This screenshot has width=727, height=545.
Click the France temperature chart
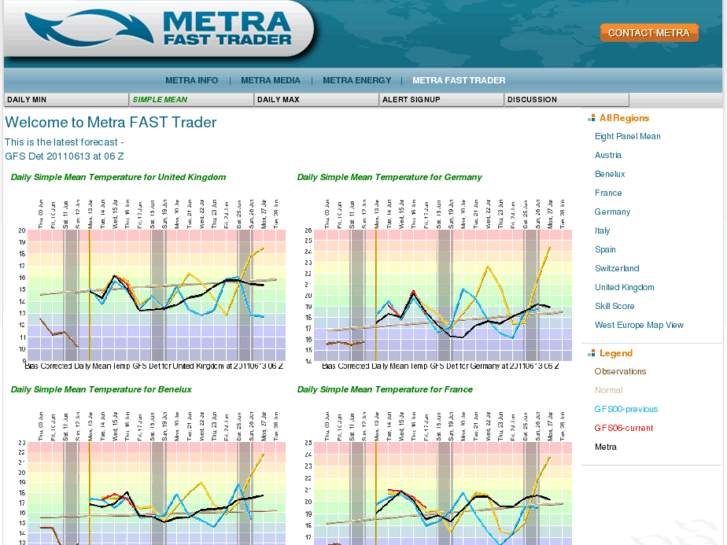[438, 478]
